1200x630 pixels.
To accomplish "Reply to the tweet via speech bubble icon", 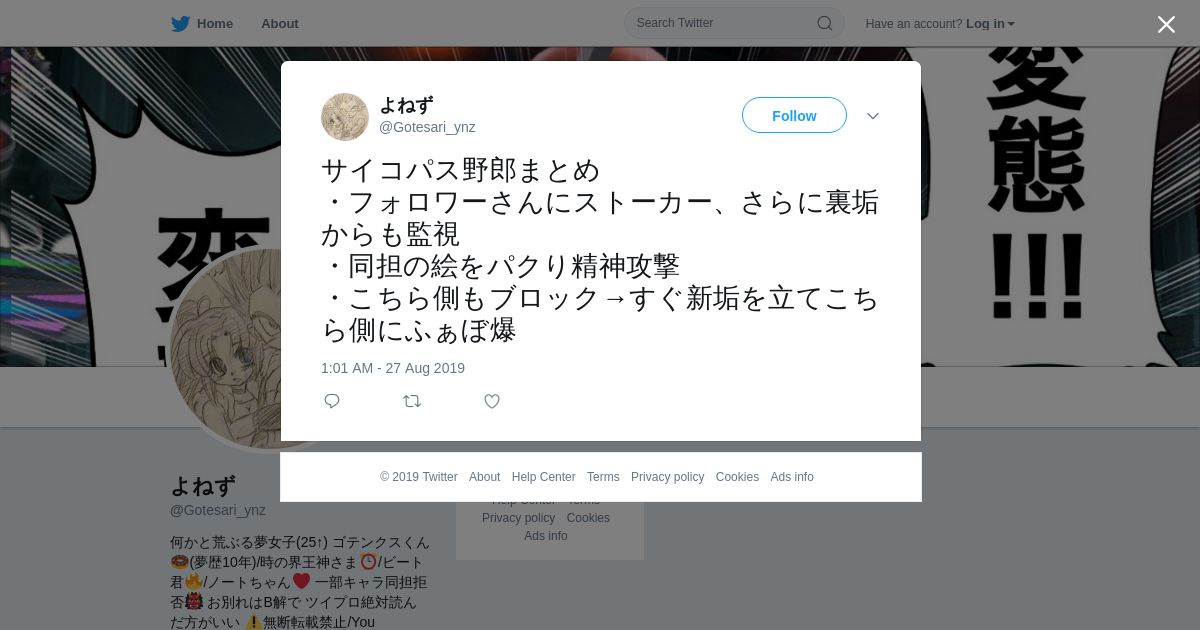I will [332, 401].
